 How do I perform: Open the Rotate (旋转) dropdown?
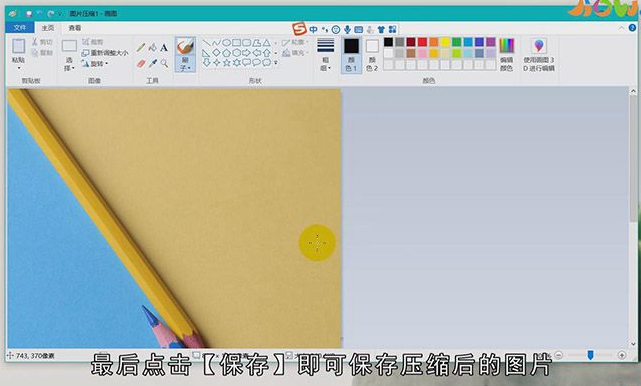95,64
